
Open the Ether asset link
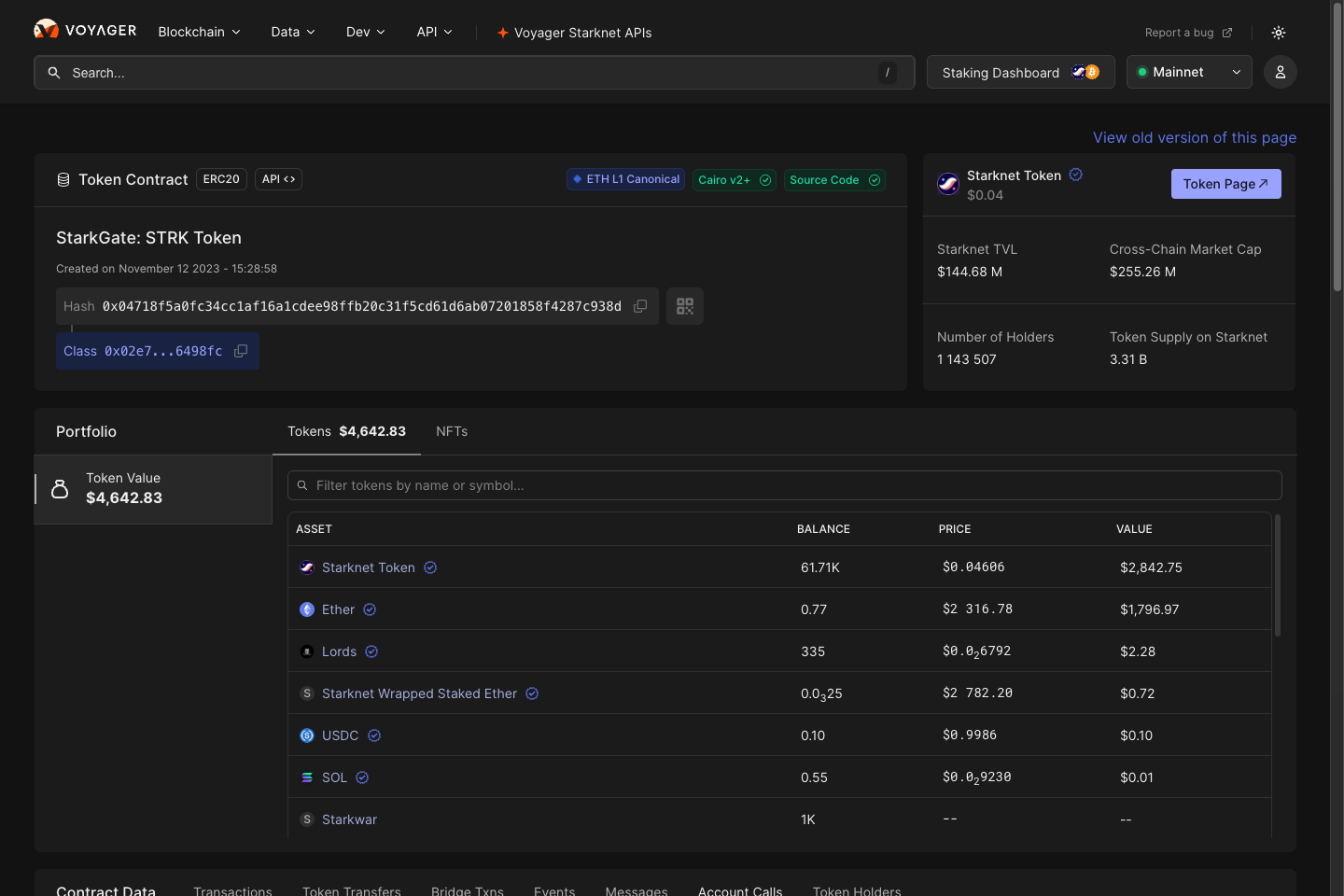338,609
